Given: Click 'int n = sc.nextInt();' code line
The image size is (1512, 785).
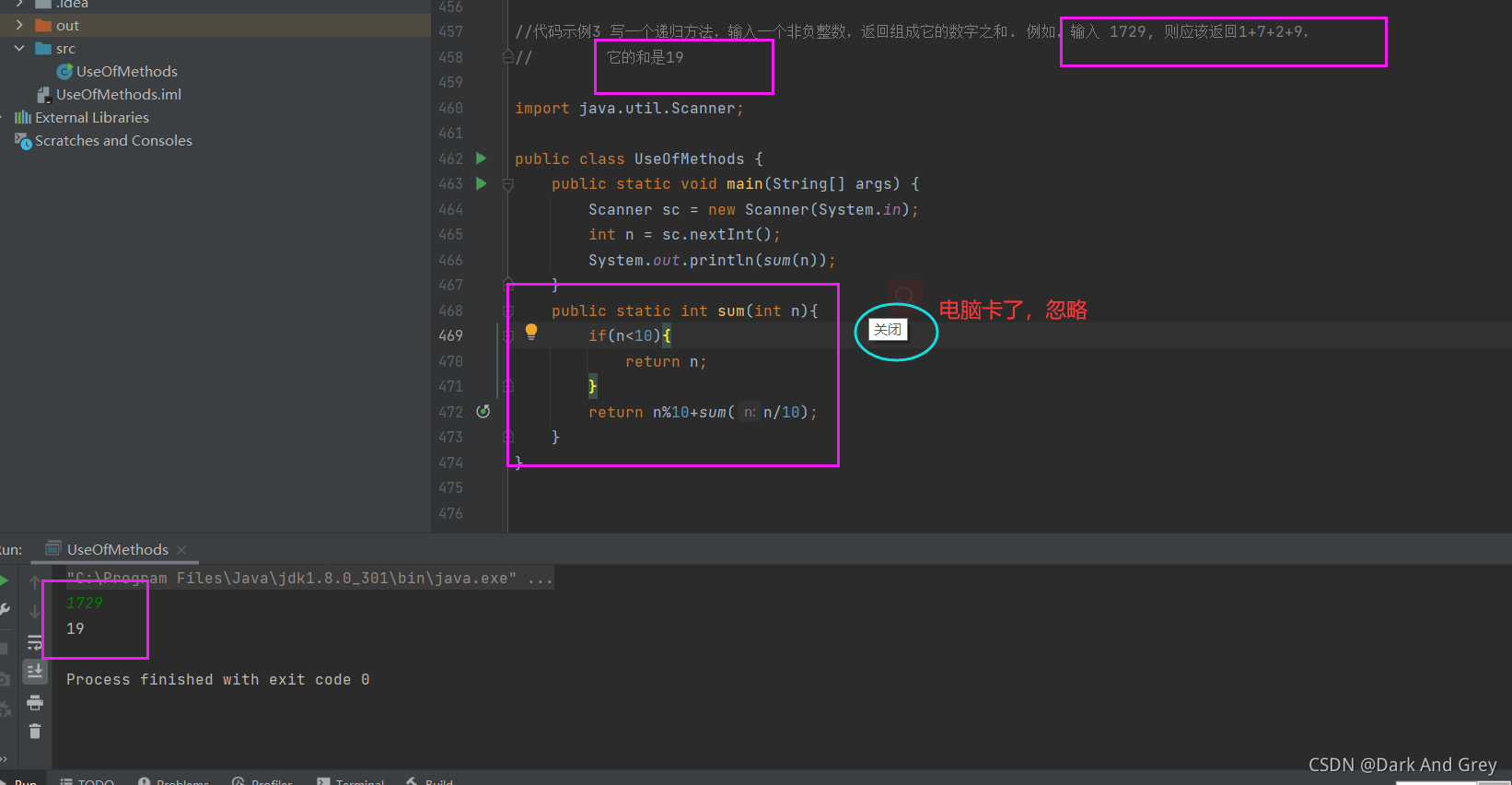Looking at the screenshot, I should [685, 235].
